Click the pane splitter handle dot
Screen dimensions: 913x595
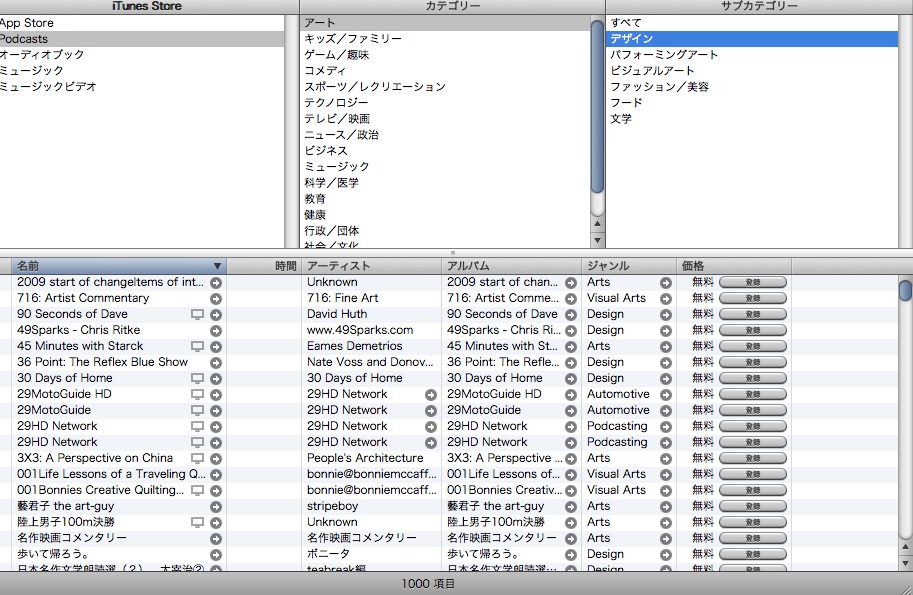point(453,253)
